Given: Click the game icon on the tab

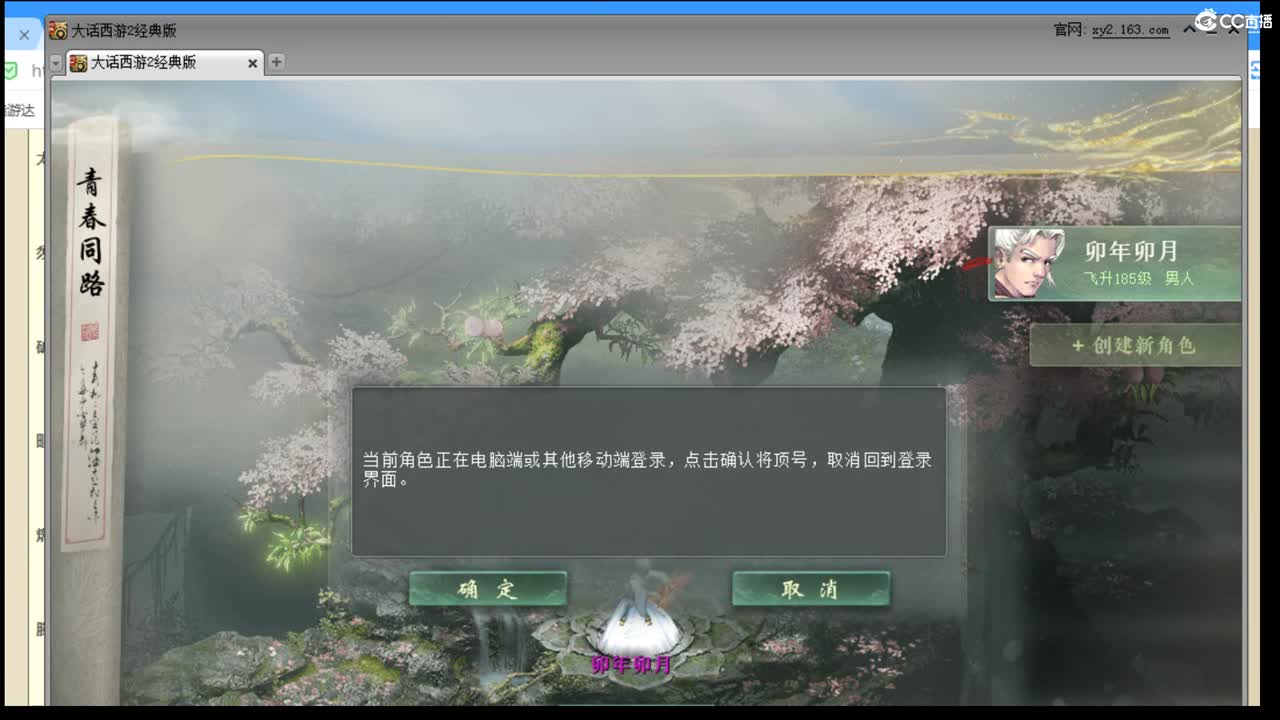Looking at the screenshot, I should pos(78,63).
